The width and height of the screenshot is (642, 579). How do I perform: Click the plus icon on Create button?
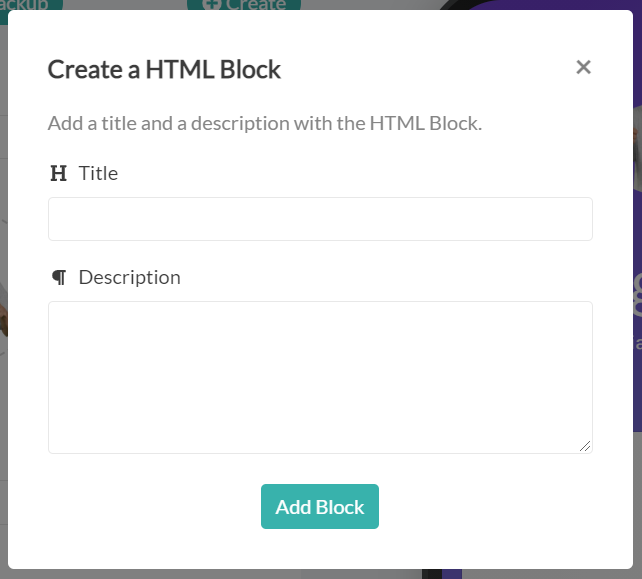[x=210, y=4]
